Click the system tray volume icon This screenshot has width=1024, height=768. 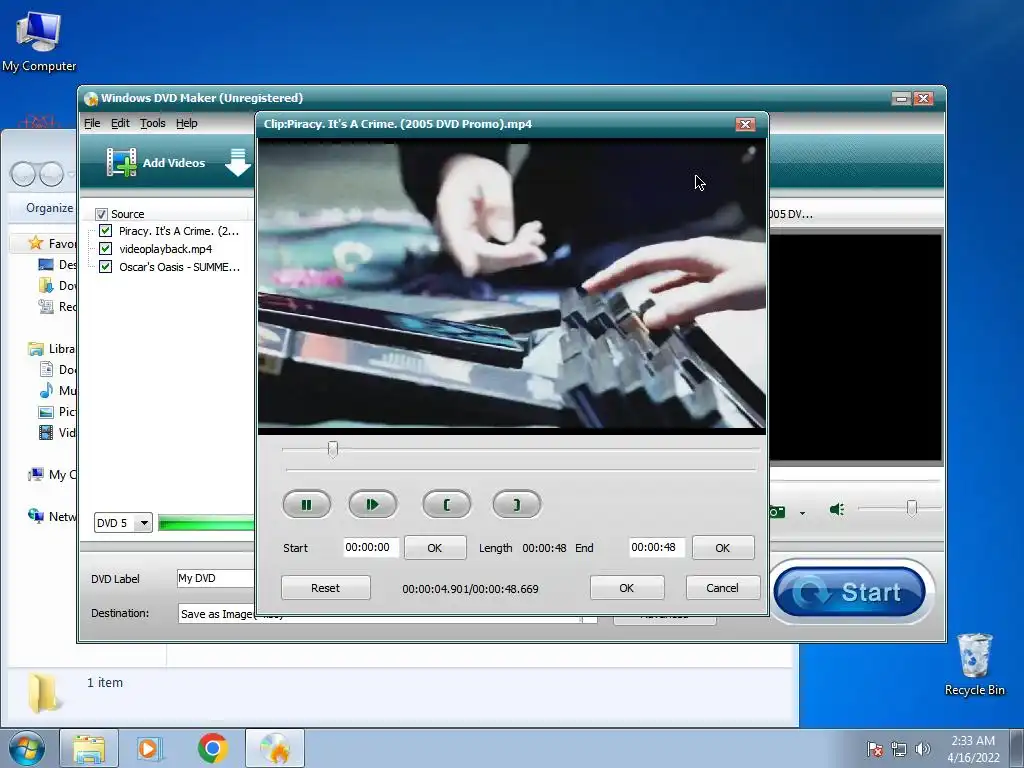pyautogui.click(x=923, y=748)
